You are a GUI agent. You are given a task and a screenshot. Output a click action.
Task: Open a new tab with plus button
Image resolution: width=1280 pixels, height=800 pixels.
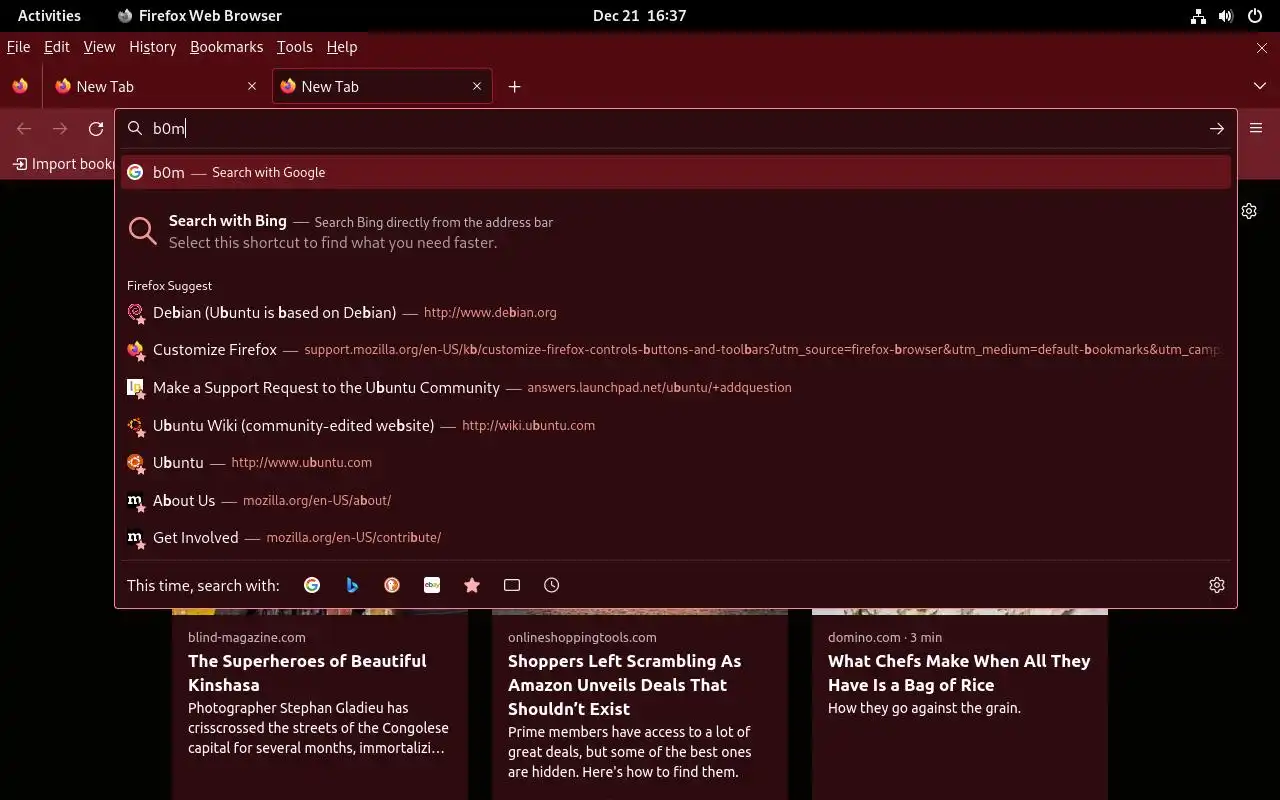coord(514,87)
